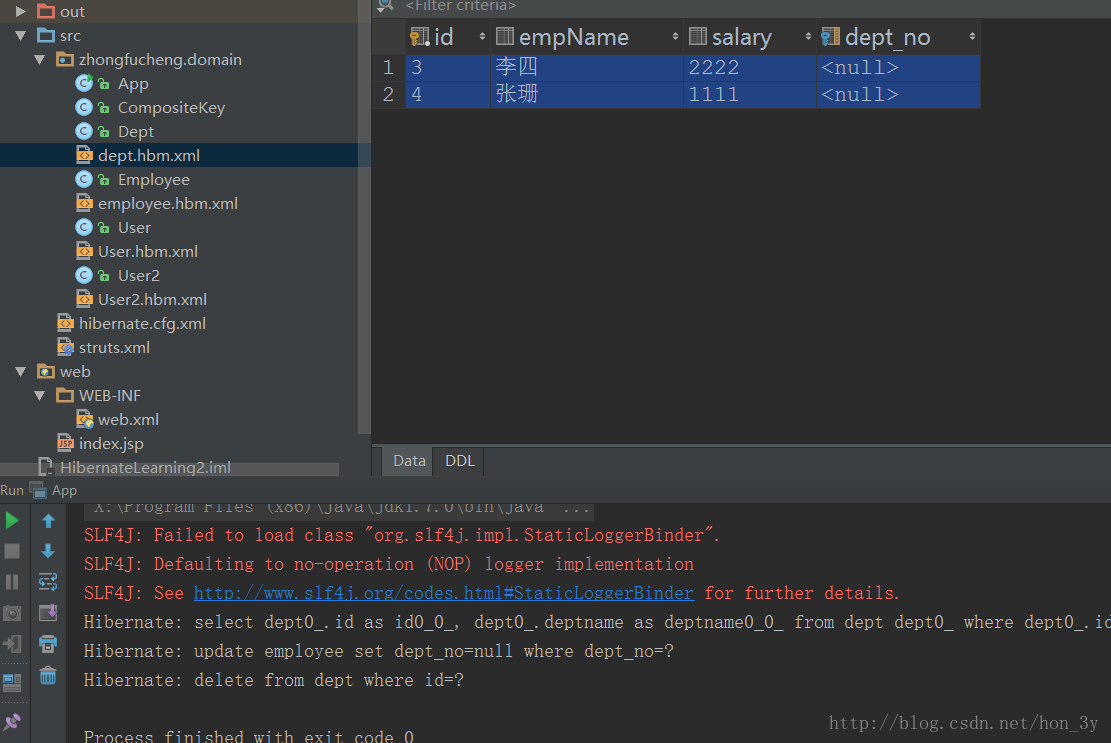This screenshot has height=743, width=1111.
Task: Click the salary cell 2222
Action: 750,67
